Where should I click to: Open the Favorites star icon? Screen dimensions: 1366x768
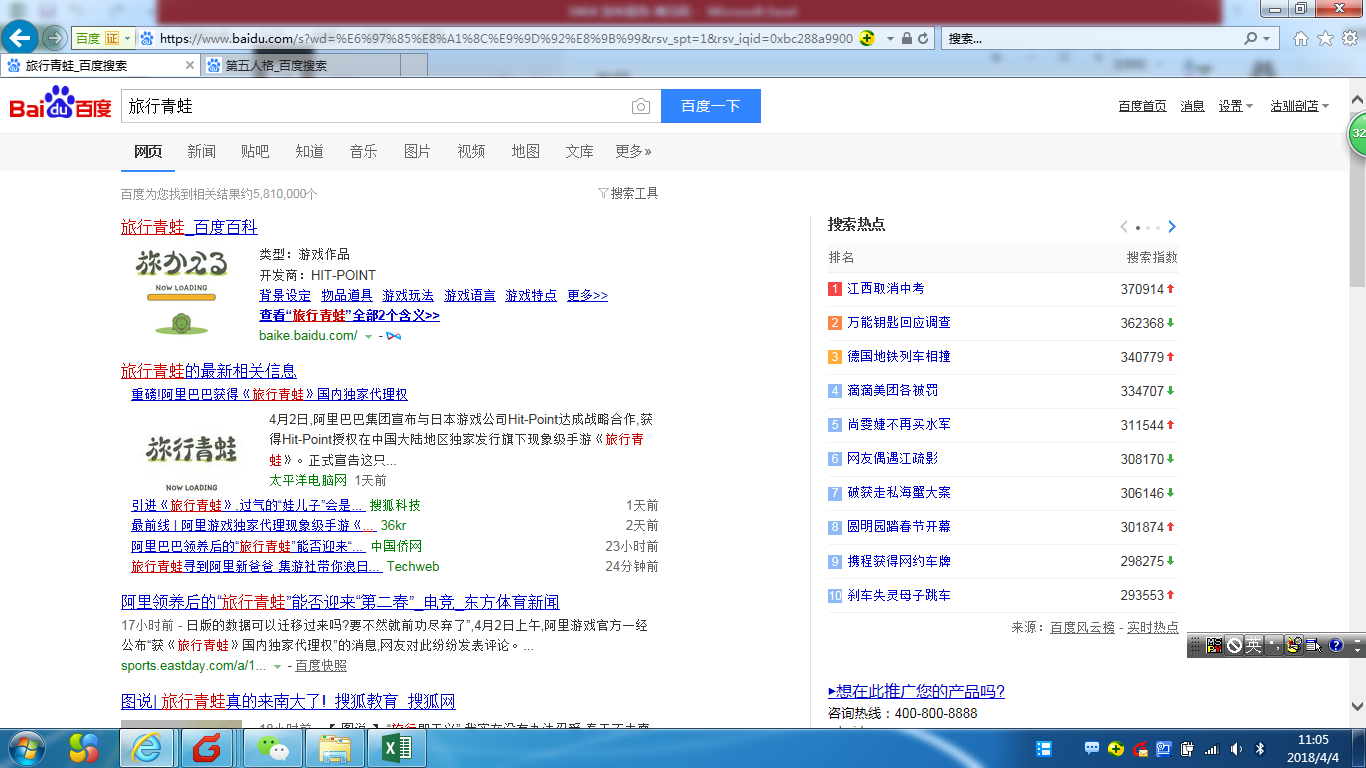coord(1325,38)
